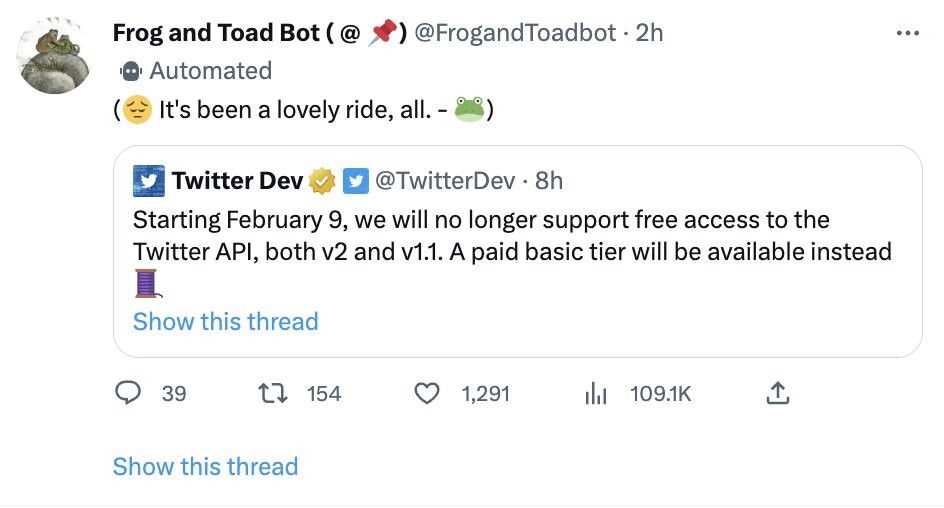Like the tweet with the heart icon
This screenshot has height=508, width=944.
click(x=427, y=394)
